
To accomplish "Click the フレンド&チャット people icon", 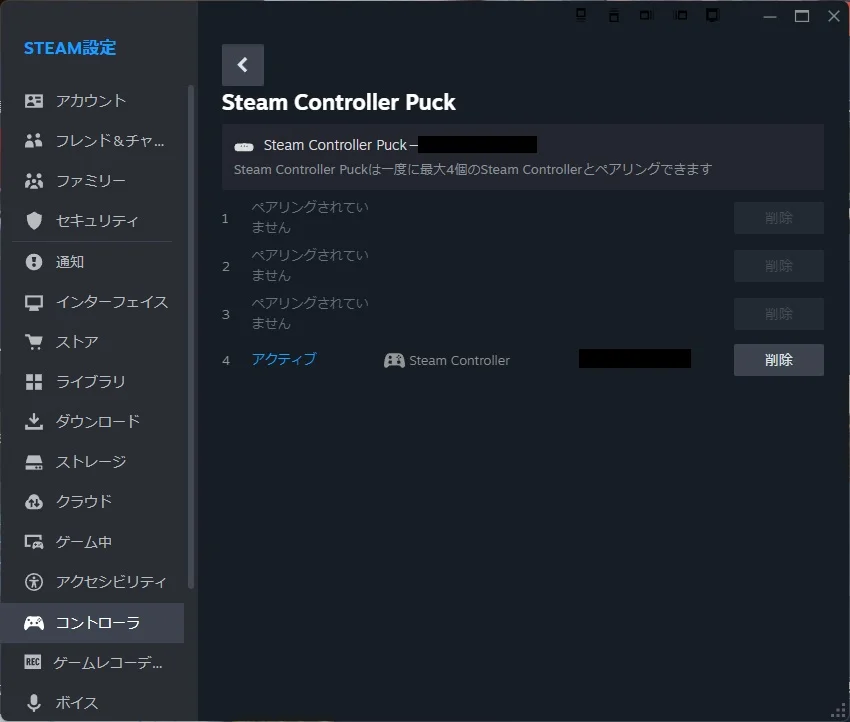I will tap(34, 141).
